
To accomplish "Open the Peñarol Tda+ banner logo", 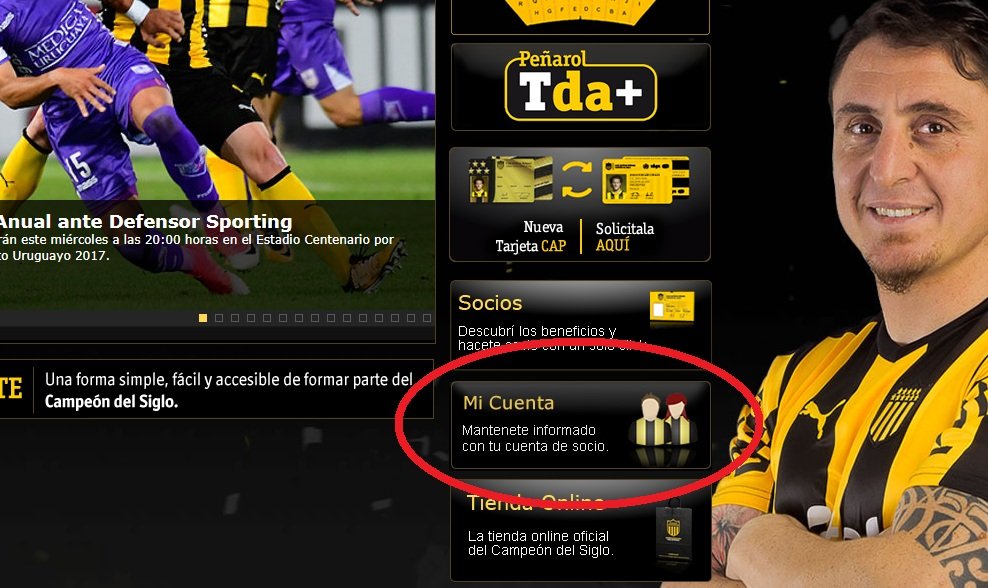I will point(580,86).
